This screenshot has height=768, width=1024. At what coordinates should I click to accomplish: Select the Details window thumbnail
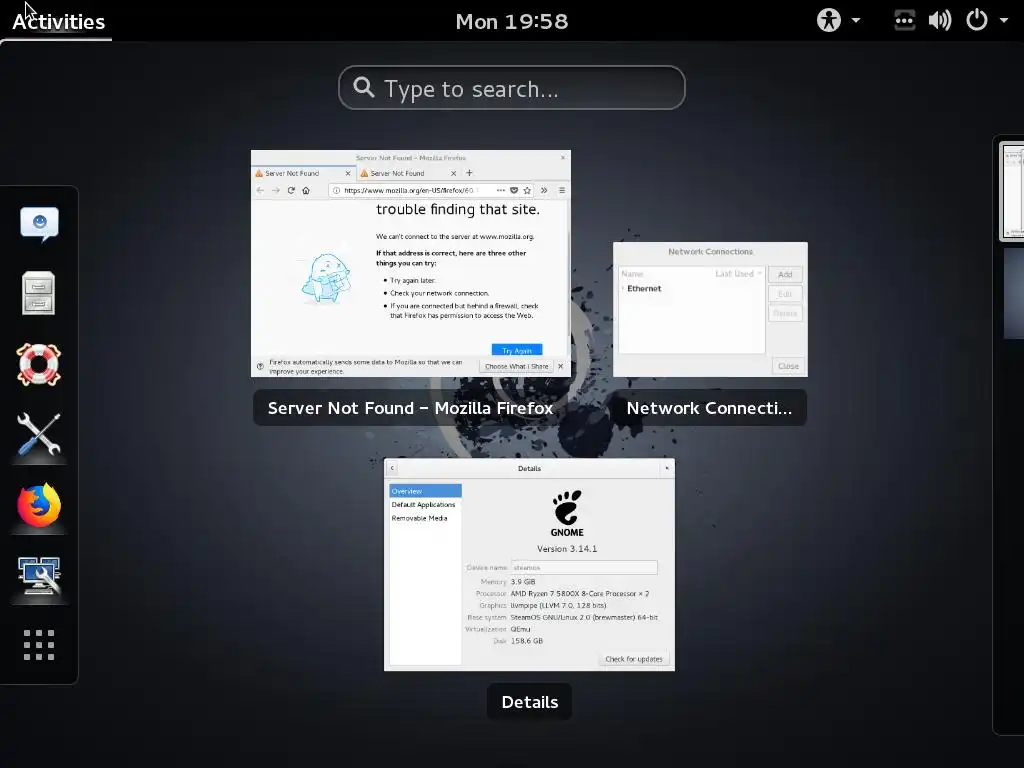click(x=529, y=564)
